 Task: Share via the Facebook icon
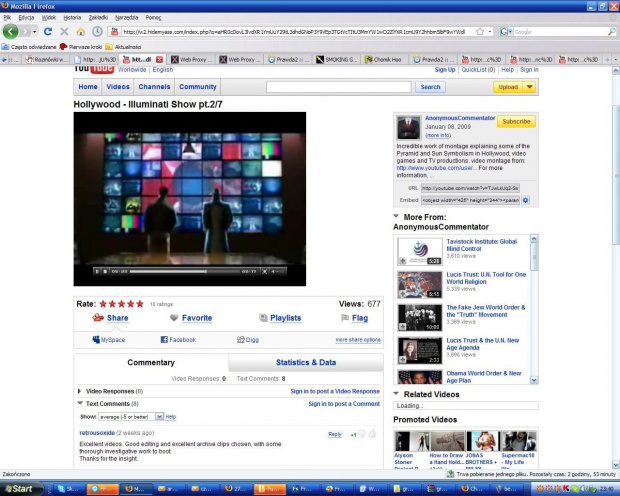[164, 339]
